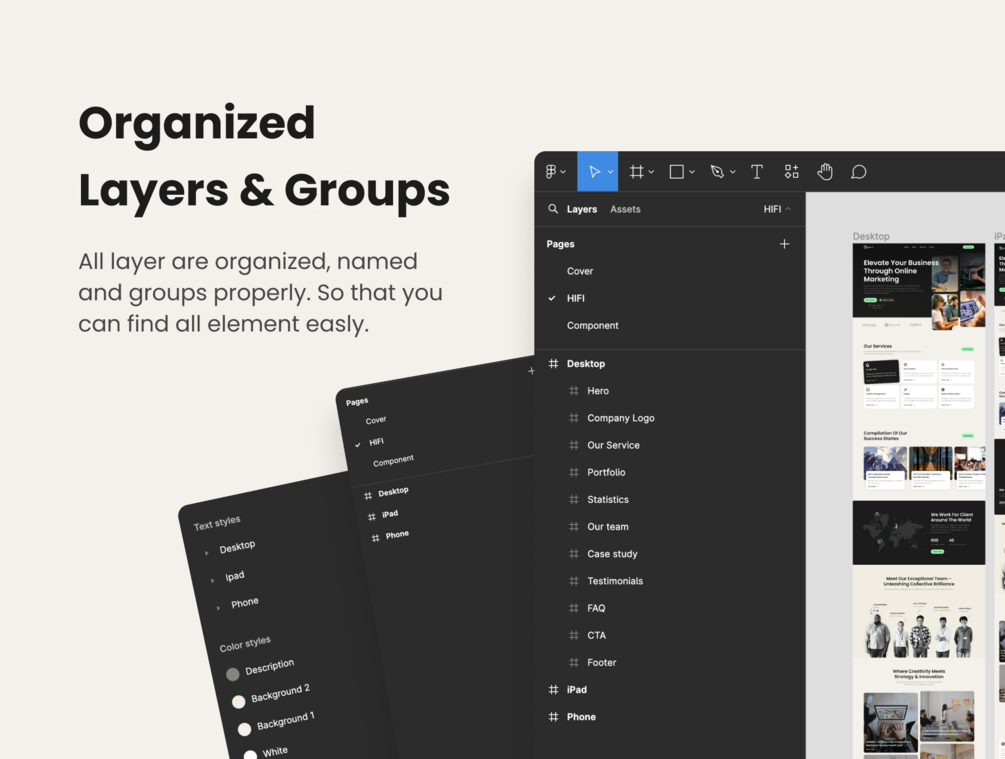Image resolution: width=1005 pixels, height=759 pixels.
Task: Switch to the Layers tab
Action: (581, 209)
